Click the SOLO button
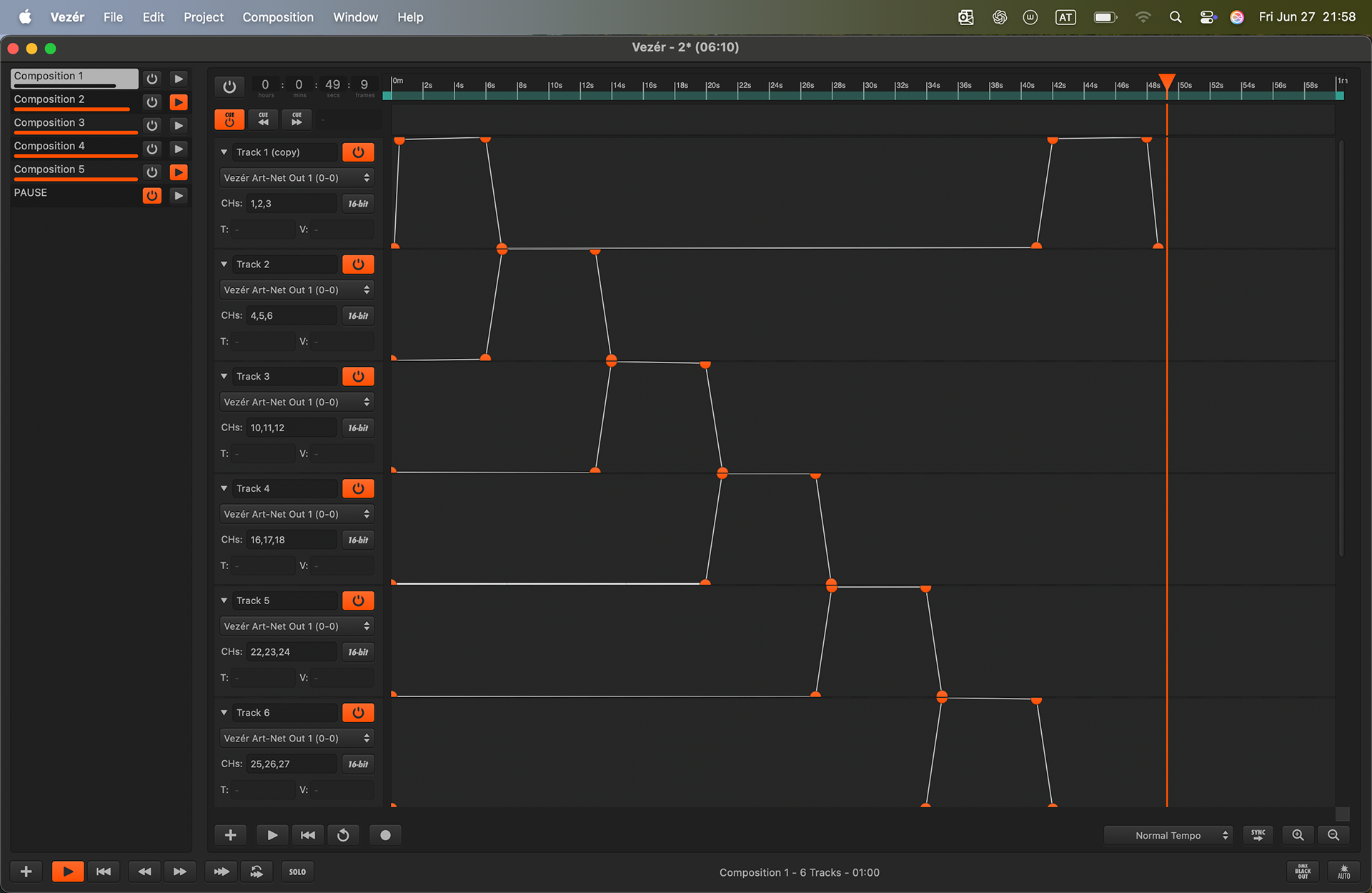Viewport: 1372px width, 893px height. (297, 872)
